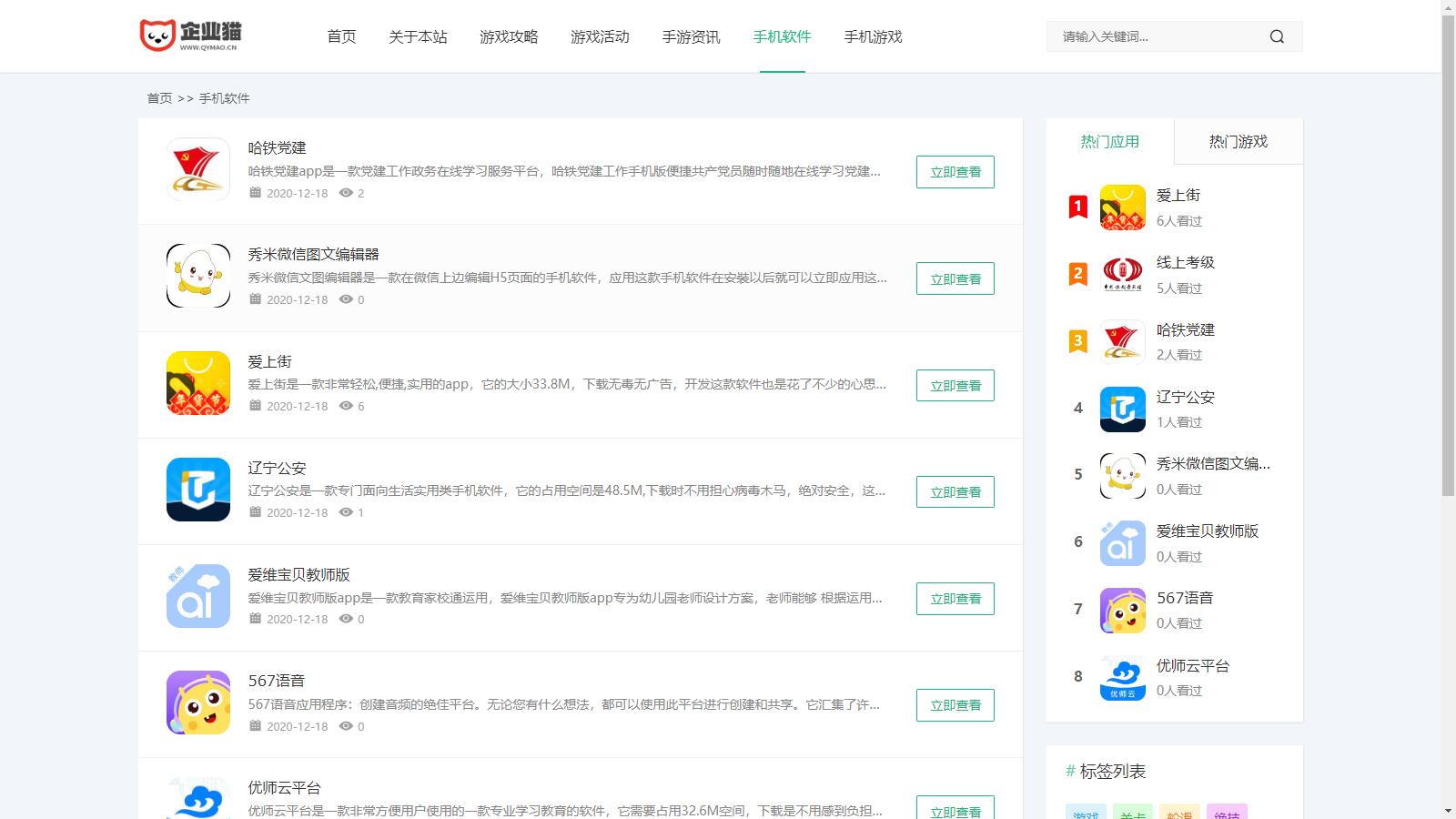
Task: Click views eye icon on 爱上街 row
Action: pyautogui.click(x=346, y=406)
